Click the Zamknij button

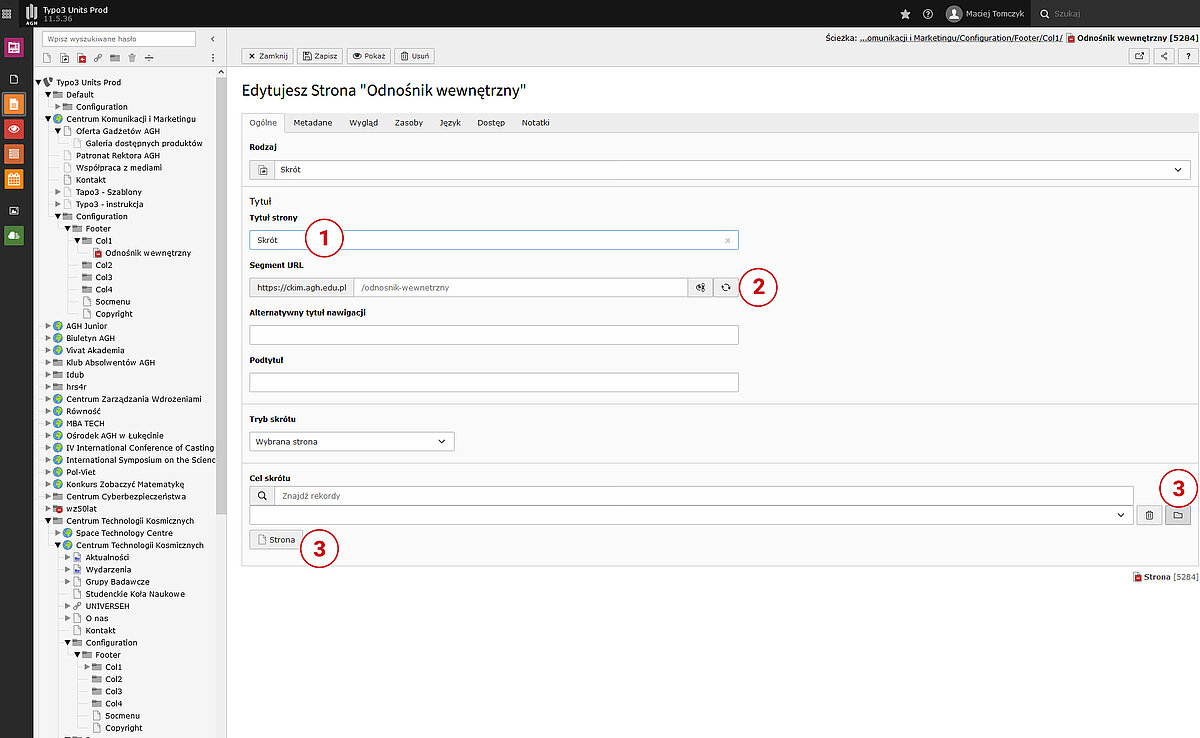[269, 56]
